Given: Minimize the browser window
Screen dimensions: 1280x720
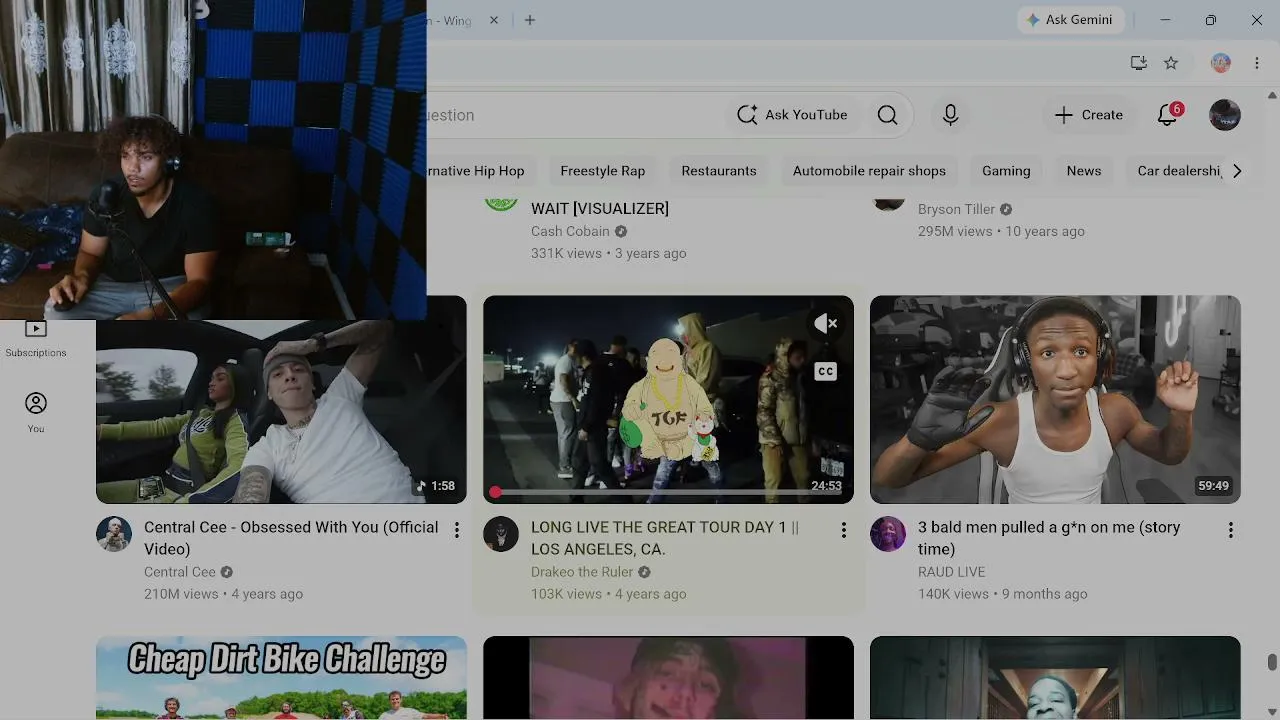Looking at the screenshot, I should coord(1165,20).
